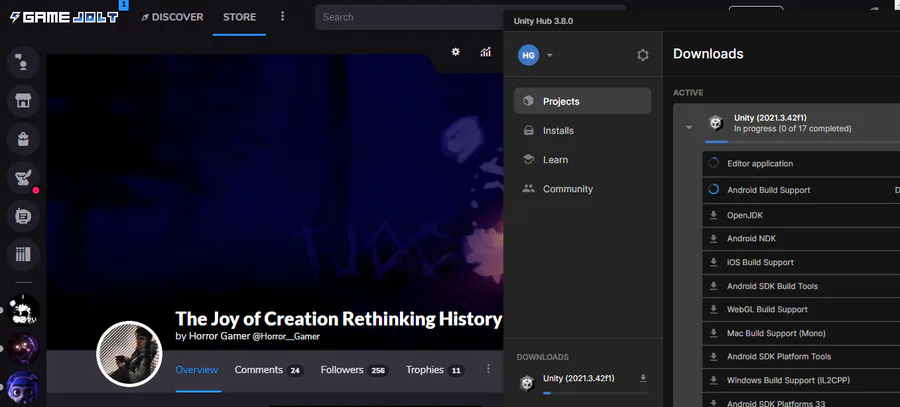The width and height of the screenshot is (900, 407).
Task: Click the Game Jolt logo
Action: 64,17
